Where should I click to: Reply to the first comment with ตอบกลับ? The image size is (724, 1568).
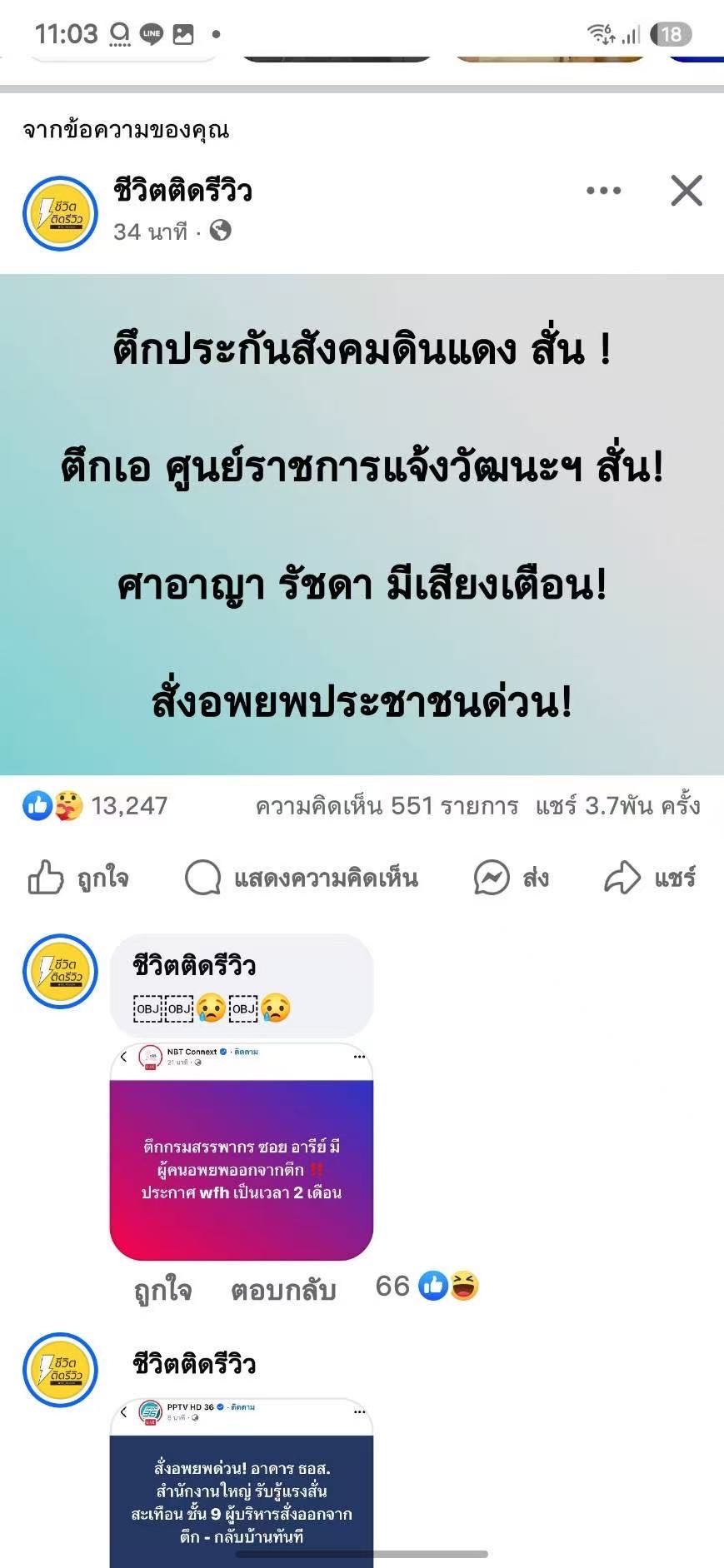[283, 1289]
